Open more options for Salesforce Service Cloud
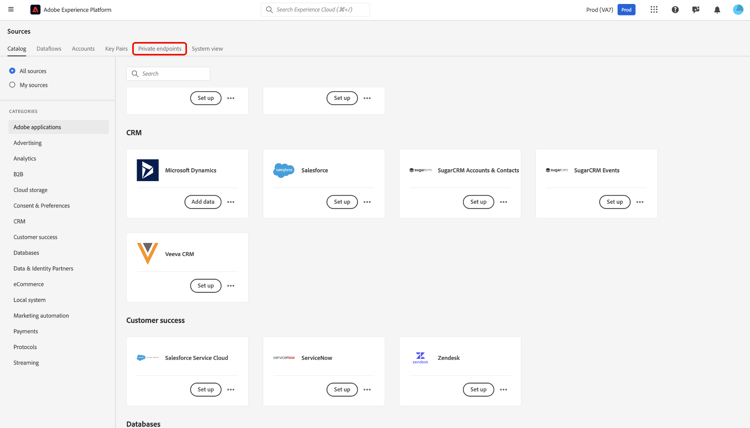The image size is (750, 428). pos(231,389)
